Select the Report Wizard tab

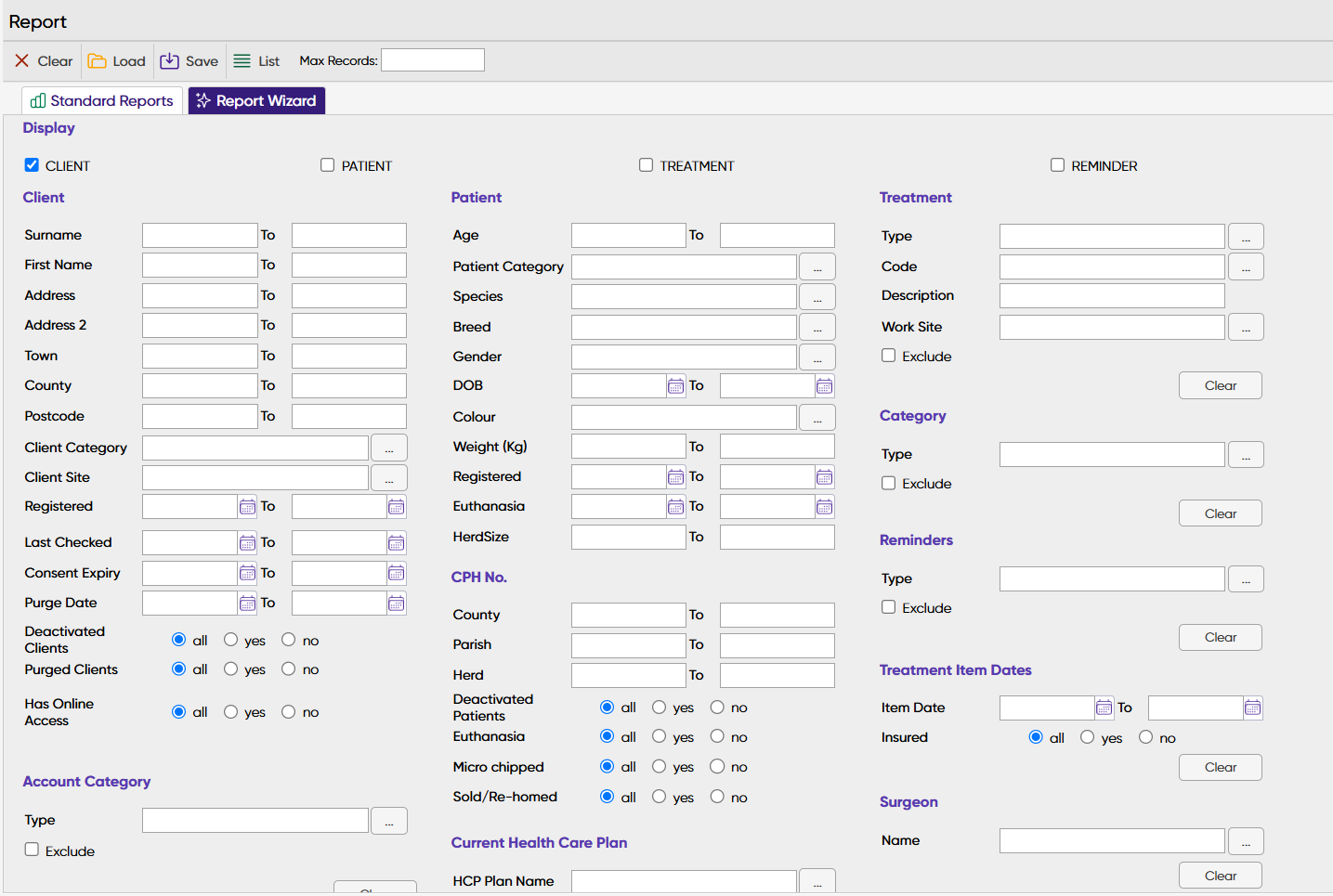point(256,100)
